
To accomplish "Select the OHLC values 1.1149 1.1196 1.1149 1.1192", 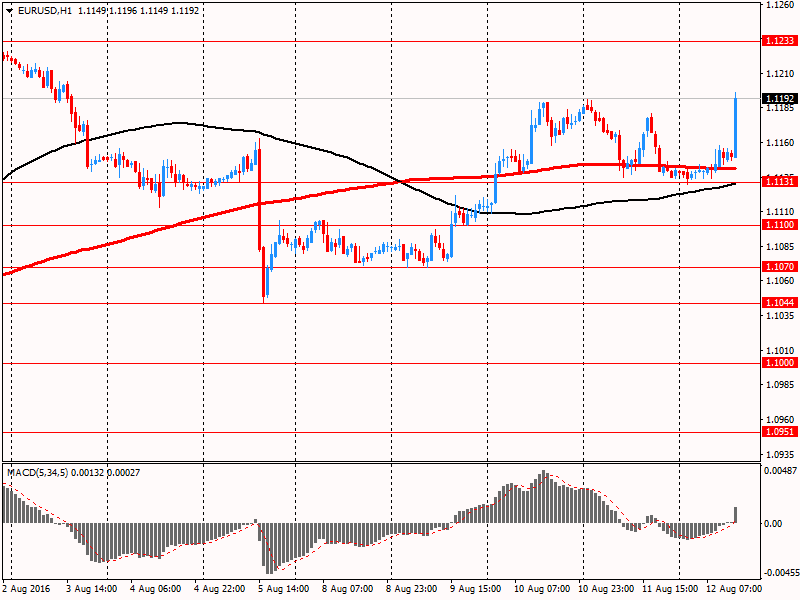I will 138,11.
